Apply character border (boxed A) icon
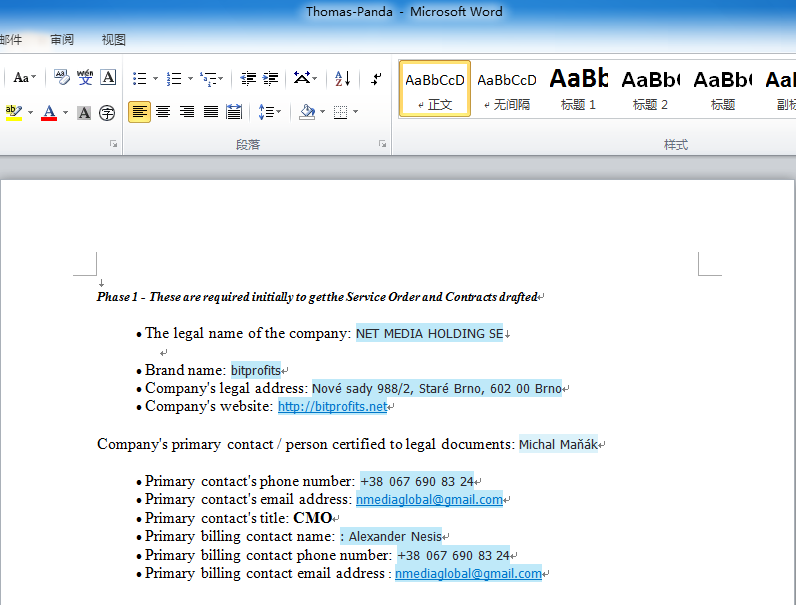This screenshot has height=605, width=796. click(x=108, y=78)
